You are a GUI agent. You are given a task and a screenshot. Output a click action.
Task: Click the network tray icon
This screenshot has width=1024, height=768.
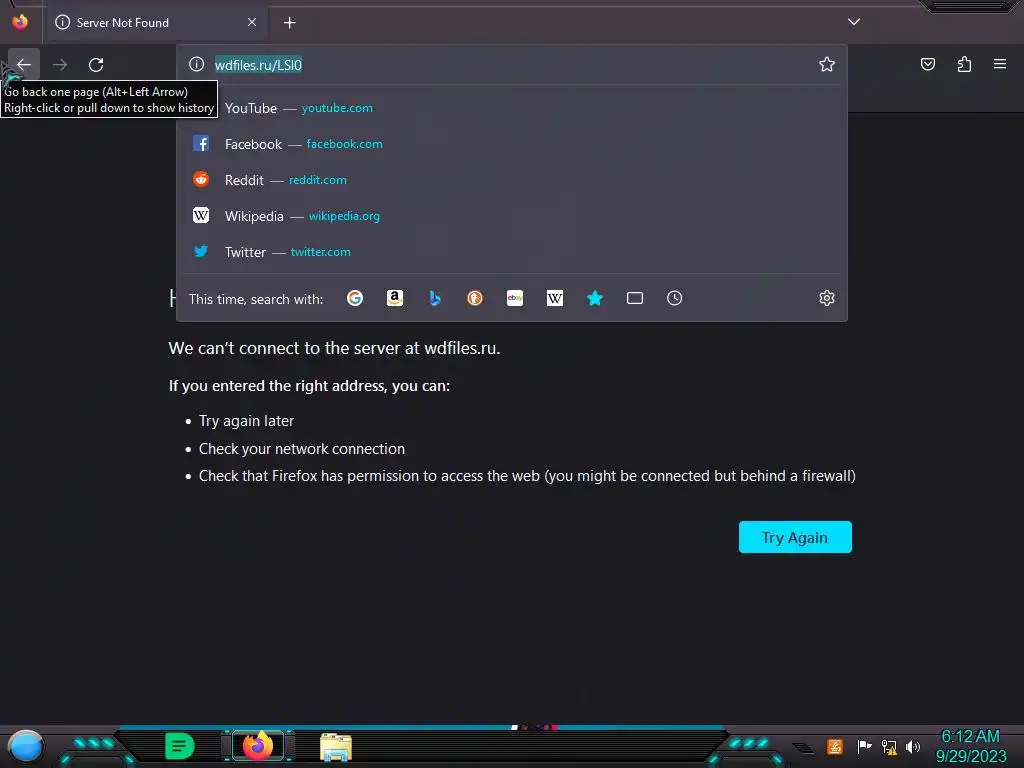pos(889,746)
